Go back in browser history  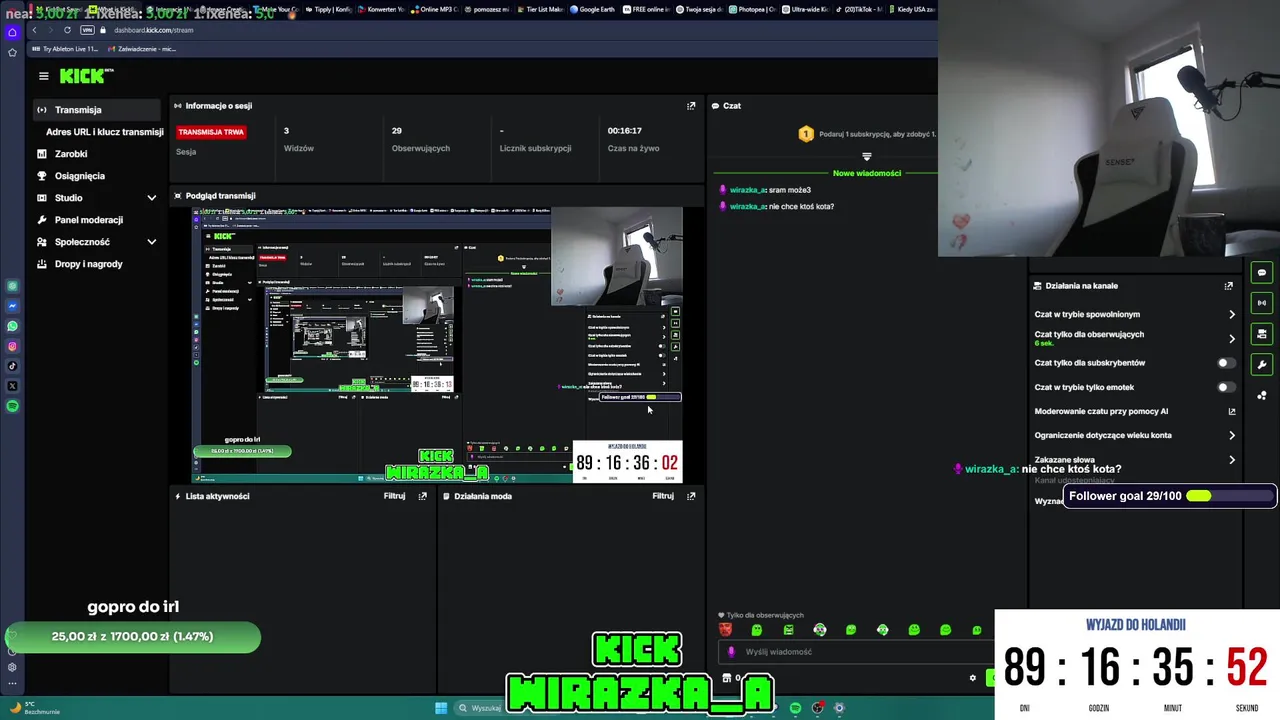[34, 30]
